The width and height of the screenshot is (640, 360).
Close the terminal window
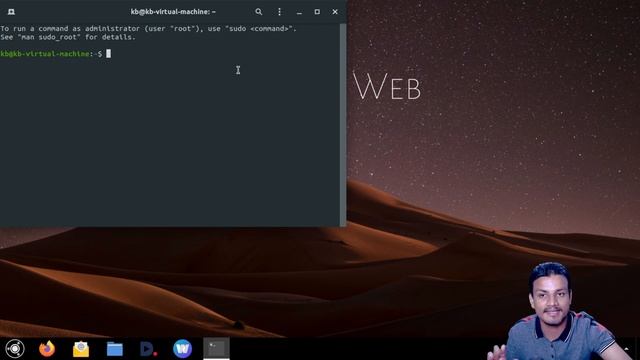[335, 12]
